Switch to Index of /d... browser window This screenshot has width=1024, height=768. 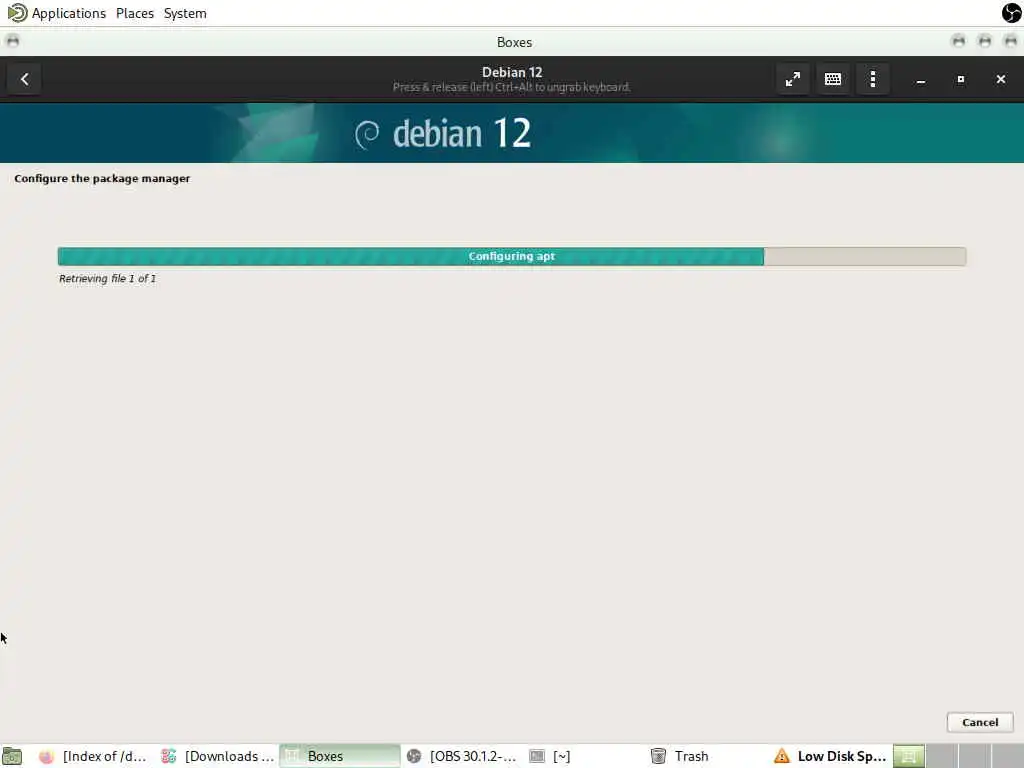pyautogui.click(x=93, y=756)
